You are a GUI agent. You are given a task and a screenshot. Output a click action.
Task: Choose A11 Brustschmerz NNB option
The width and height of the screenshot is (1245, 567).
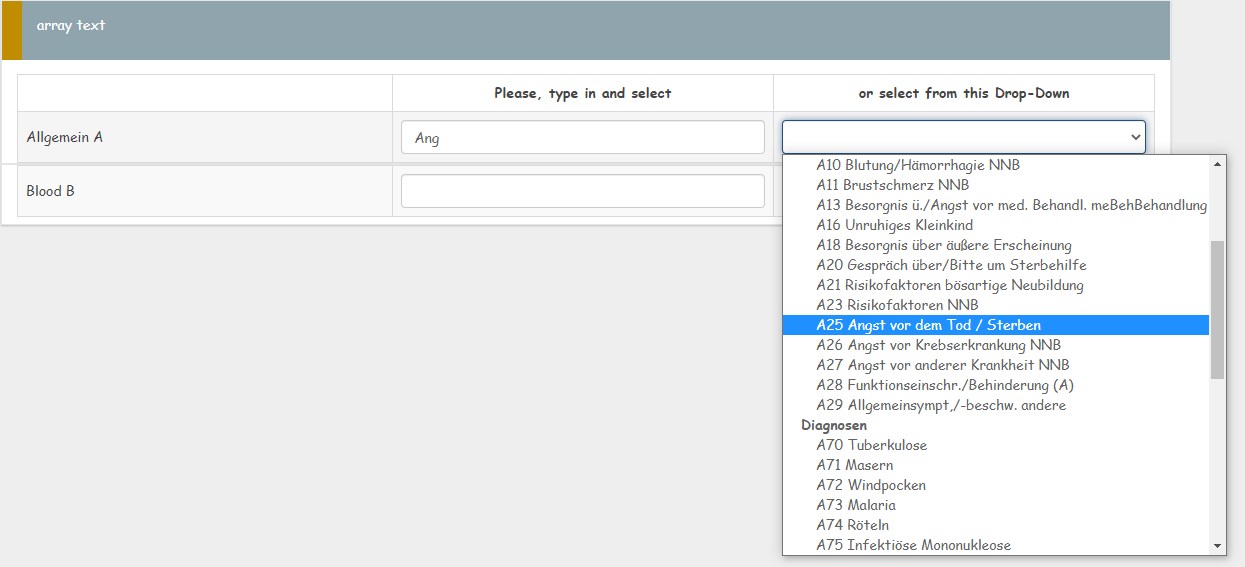(892, 185)
